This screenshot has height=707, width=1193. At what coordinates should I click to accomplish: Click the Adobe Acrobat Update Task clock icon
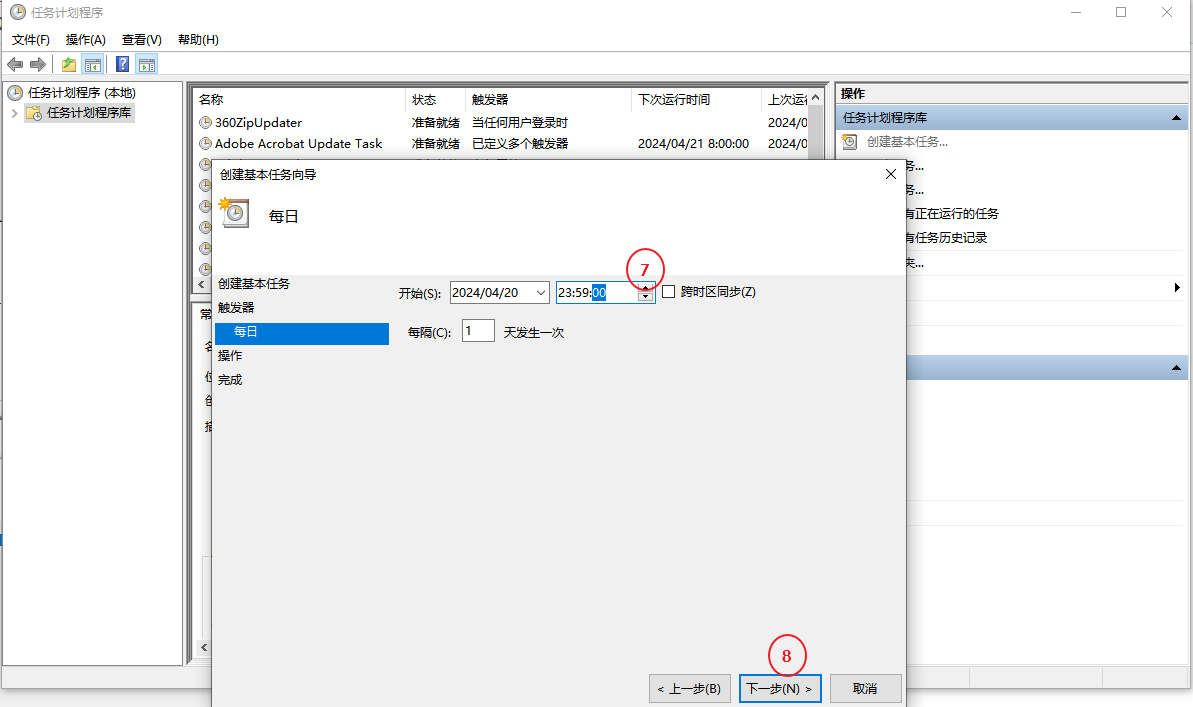coord(205,143)
